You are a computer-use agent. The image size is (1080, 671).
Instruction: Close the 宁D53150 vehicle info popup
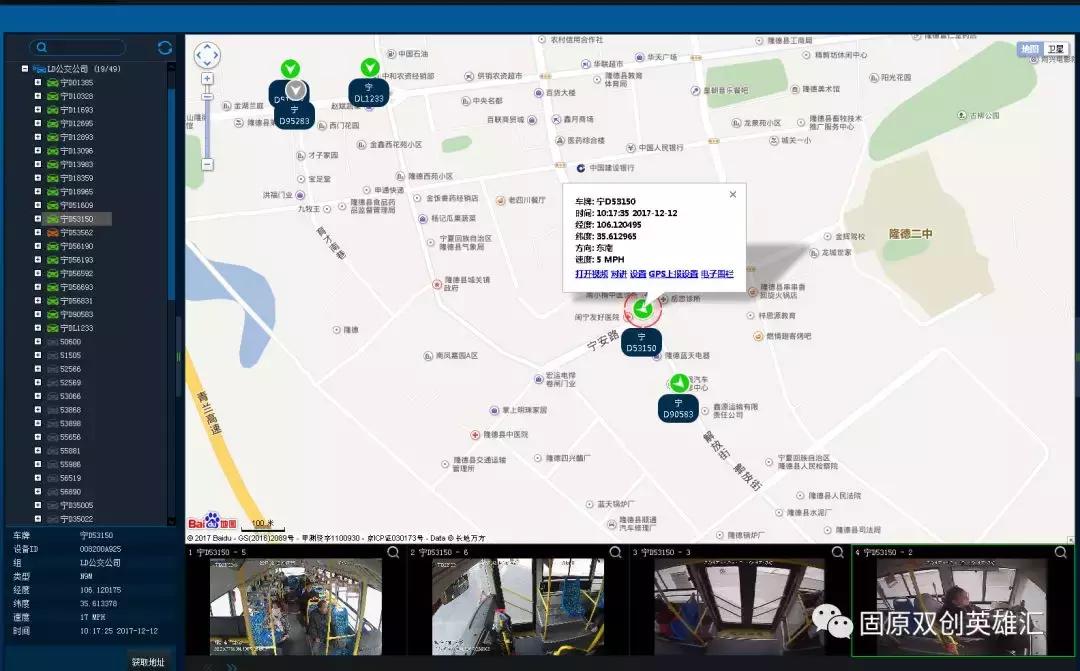(x=732, y=195)
